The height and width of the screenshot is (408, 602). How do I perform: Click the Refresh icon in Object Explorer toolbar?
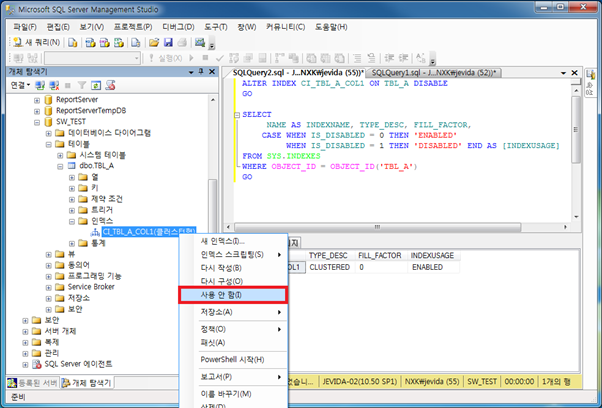pyautogui.click(x=96, y=85)
